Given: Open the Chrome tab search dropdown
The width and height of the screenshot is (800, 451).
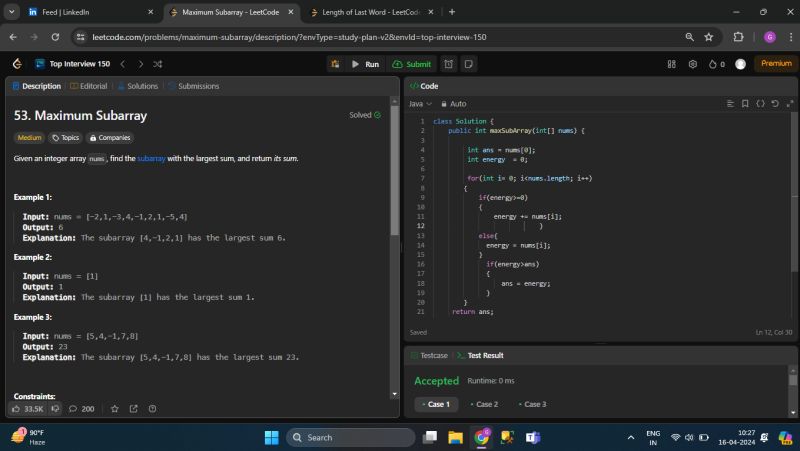Looking at the screenshot, I should [11, 12].
